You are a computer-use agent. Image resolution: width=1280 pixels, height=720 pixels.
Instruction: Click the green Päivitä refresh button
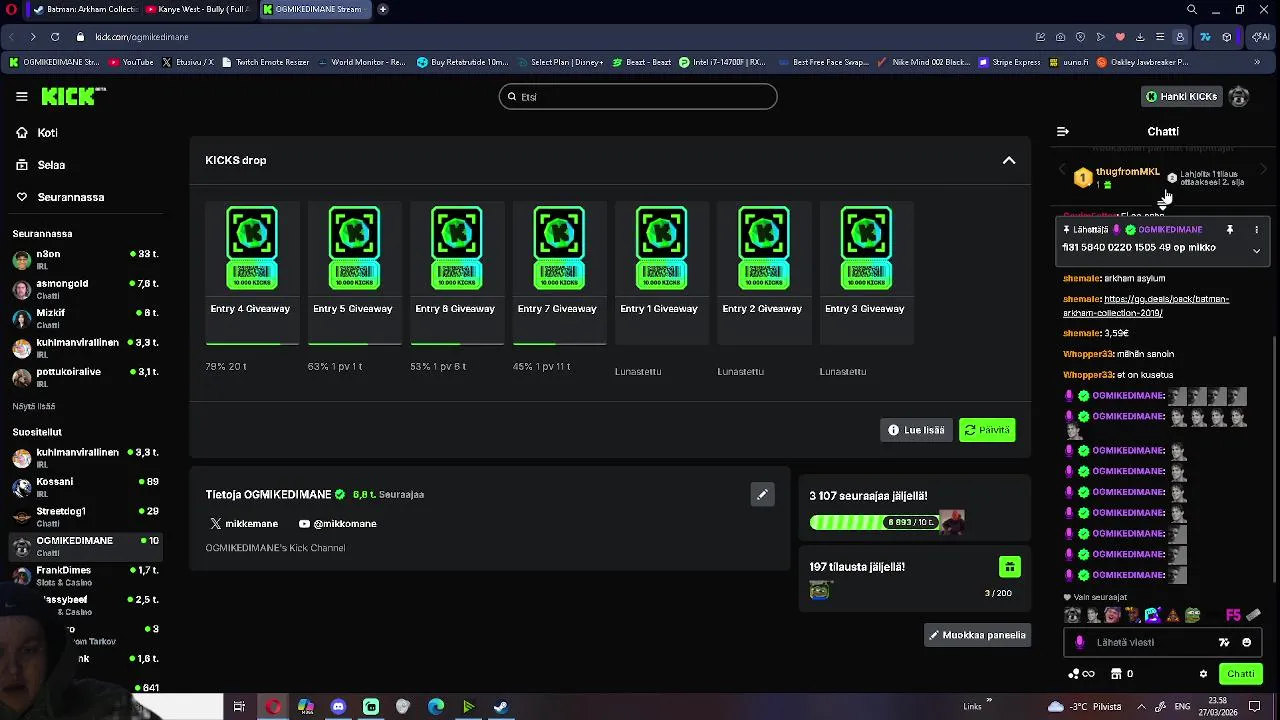[987, 430]
